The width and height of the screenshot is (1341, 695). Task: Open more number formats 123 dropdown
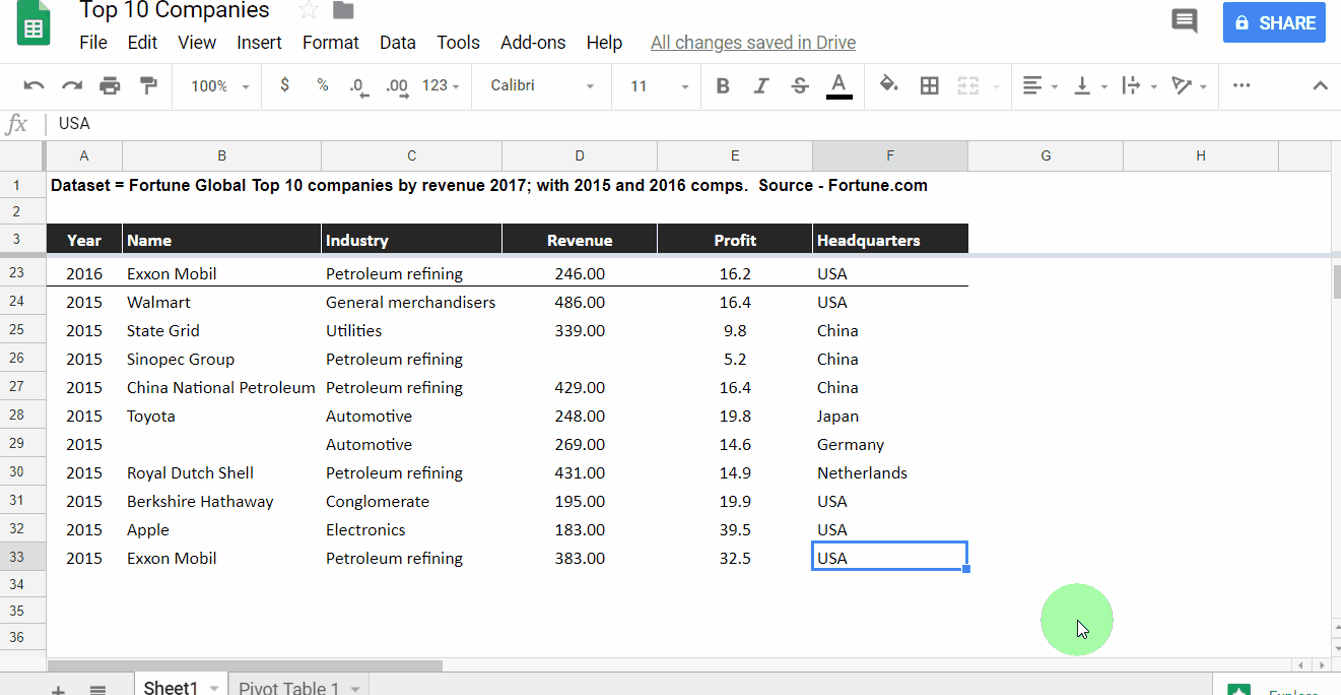pyautogui.click(x=441, y=86)
